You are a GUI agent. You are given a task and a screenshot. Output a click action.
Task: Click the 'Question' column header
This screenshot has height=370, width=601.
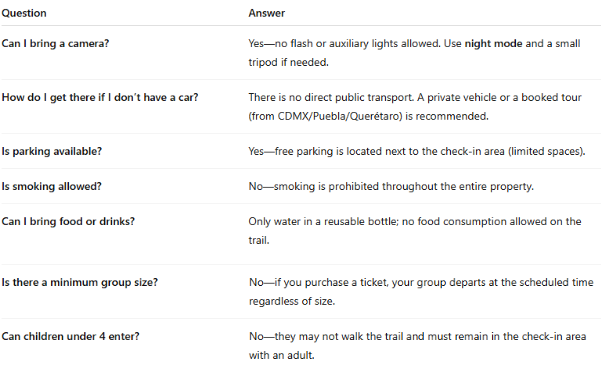tap(24, 13)
